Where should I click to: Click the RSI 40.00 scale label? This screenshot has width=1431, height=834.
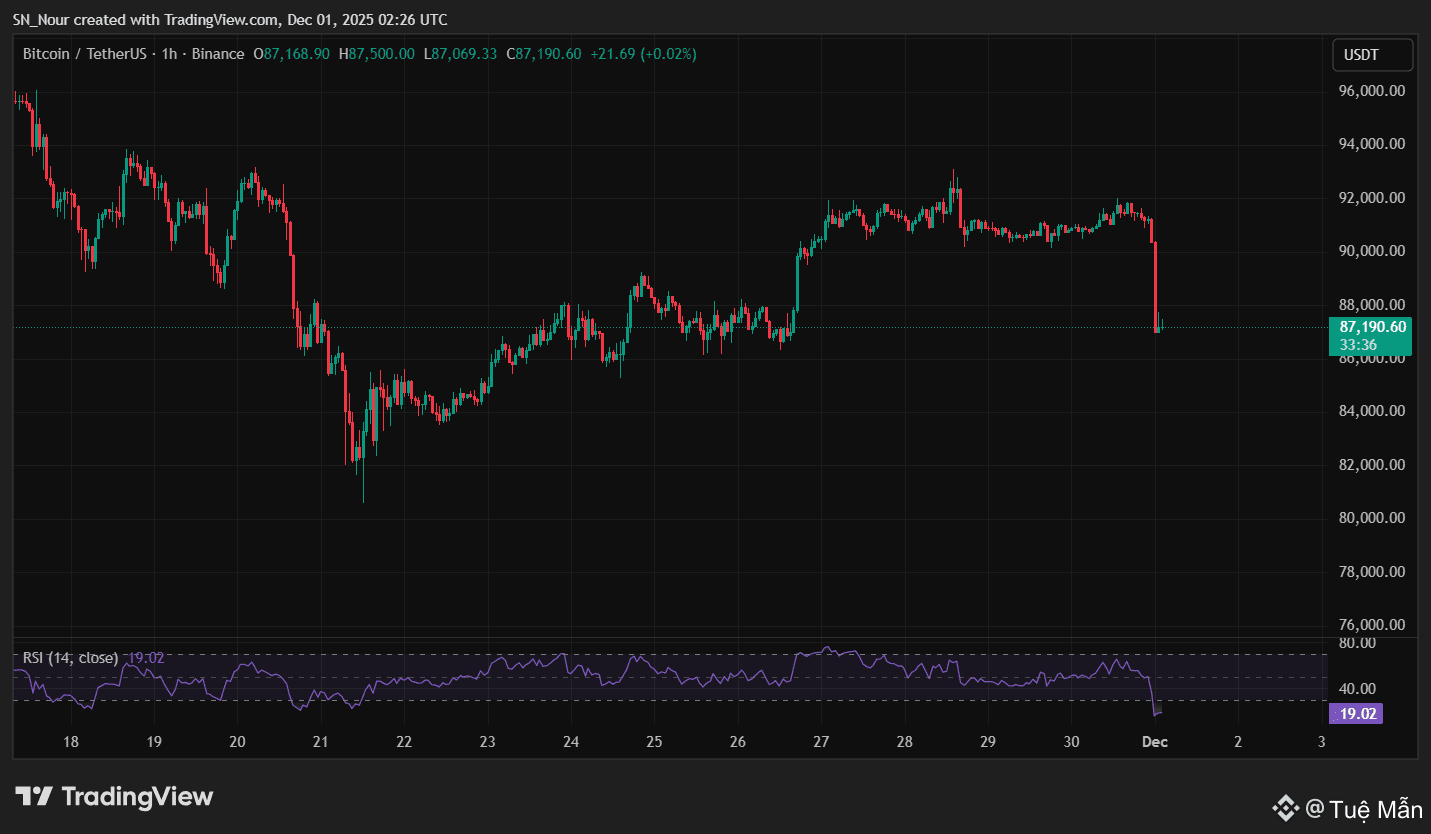(1357, 689)
